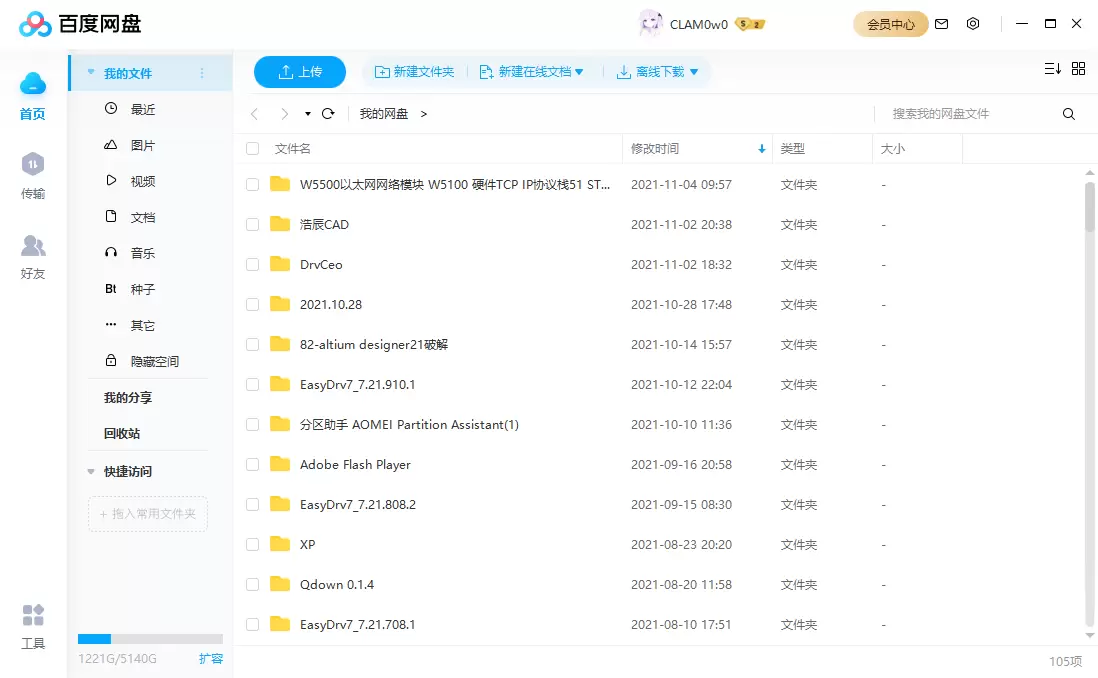
Task: Check the 浩辰CAD row checkbox
Action: tap(253, 224)
